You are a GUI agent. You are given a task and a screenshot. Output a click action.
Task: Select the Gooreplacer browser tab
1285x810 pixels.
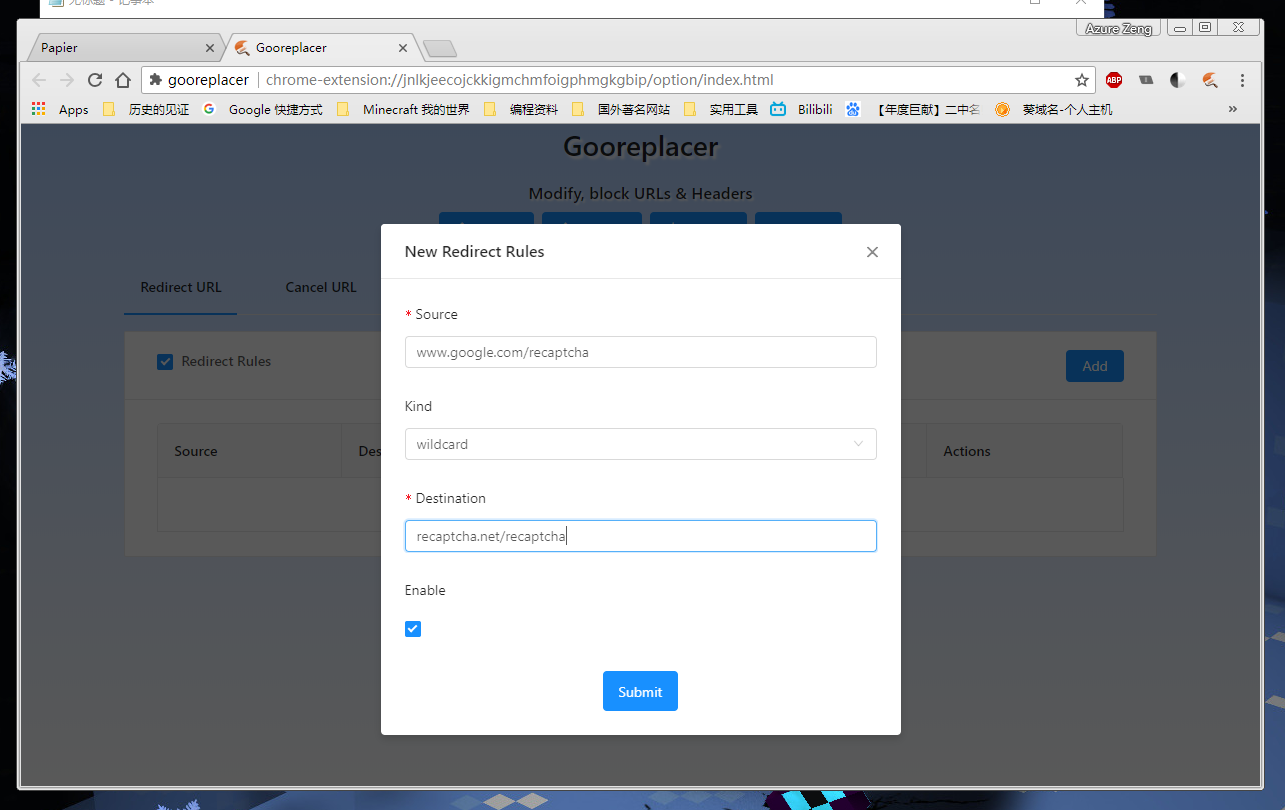[x=322, y=47]
